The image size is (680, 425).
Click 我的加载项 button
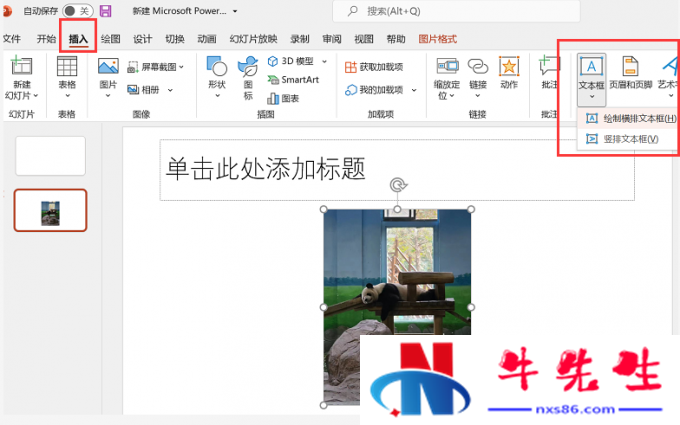(374, 90)
